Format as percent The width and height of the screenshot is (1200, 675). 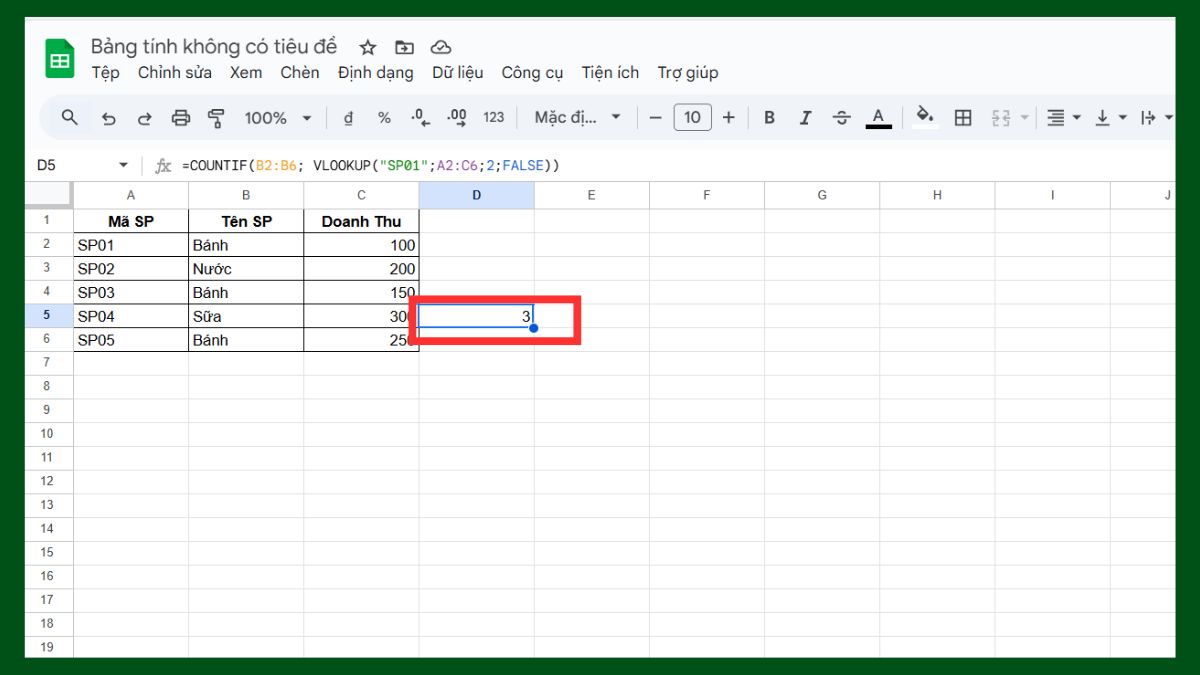384,118
